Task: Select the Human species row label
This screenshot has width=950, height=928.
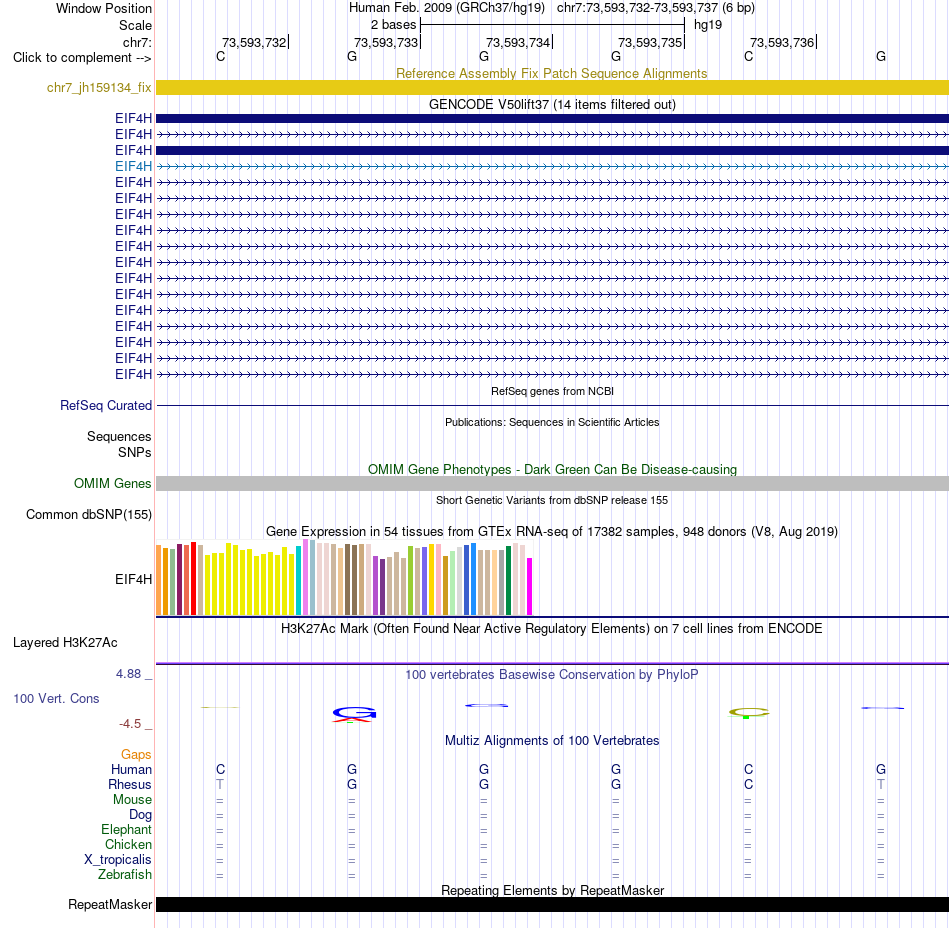Action: pyautogui.click(x=131, y=769)
